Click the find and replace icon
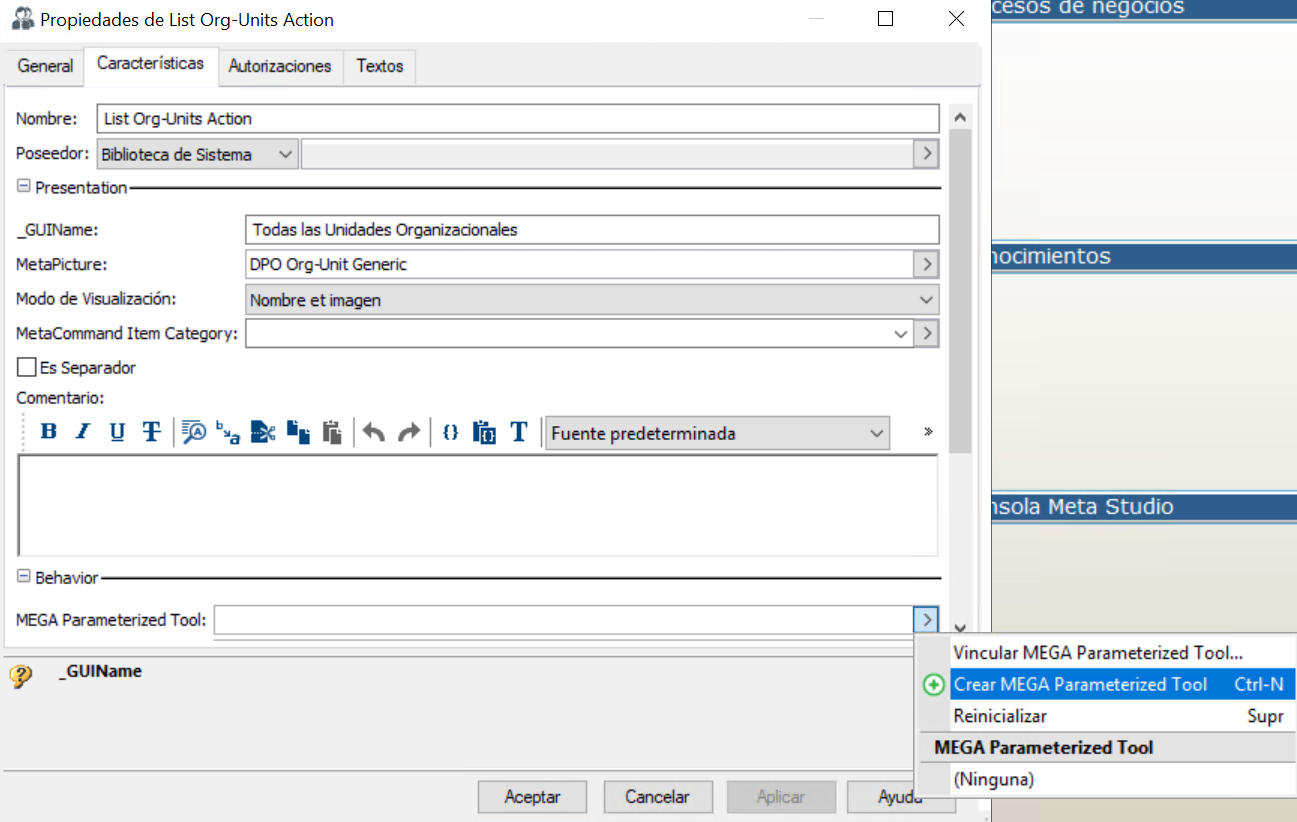The height and width of the screenshot is (822, 1297). click(228, 432)
